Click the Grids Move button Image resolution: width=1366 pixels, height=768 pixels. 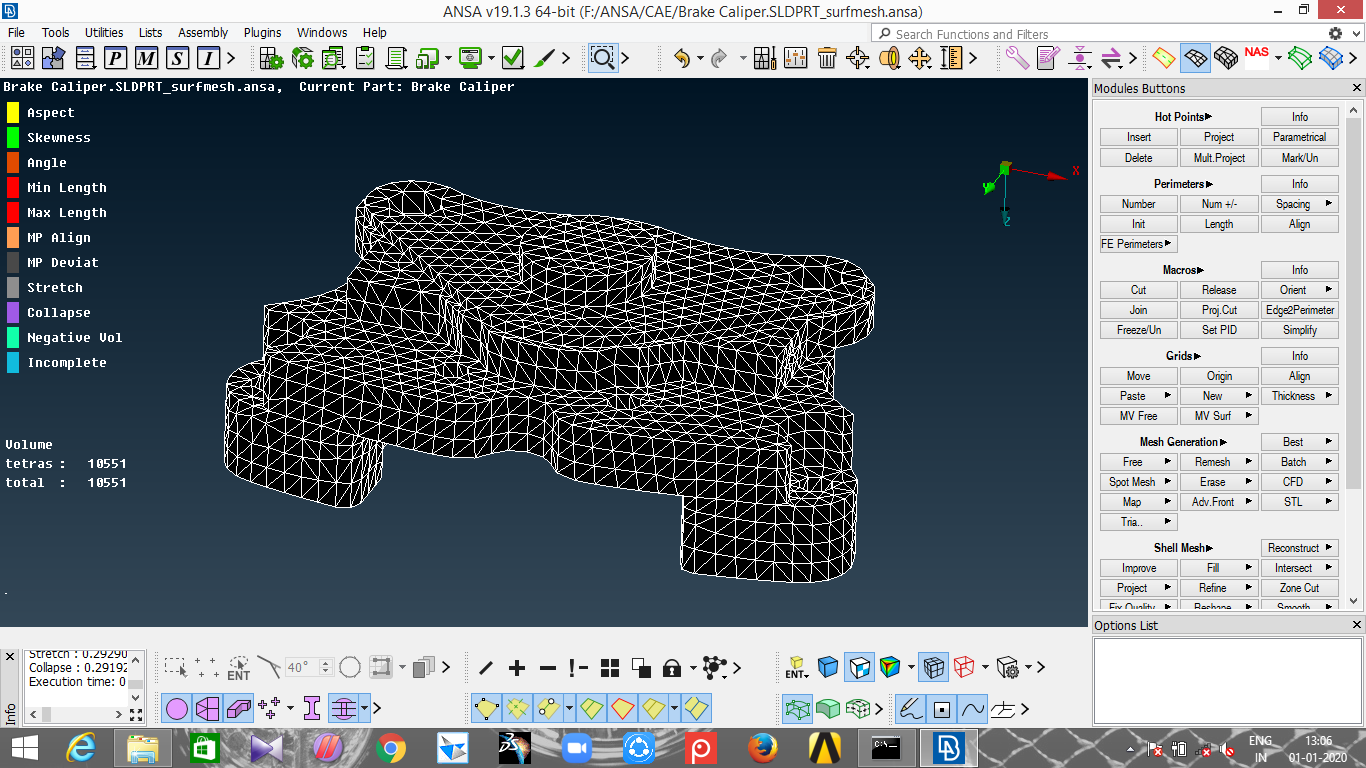pyautogui.click(x=1139, y=376)
